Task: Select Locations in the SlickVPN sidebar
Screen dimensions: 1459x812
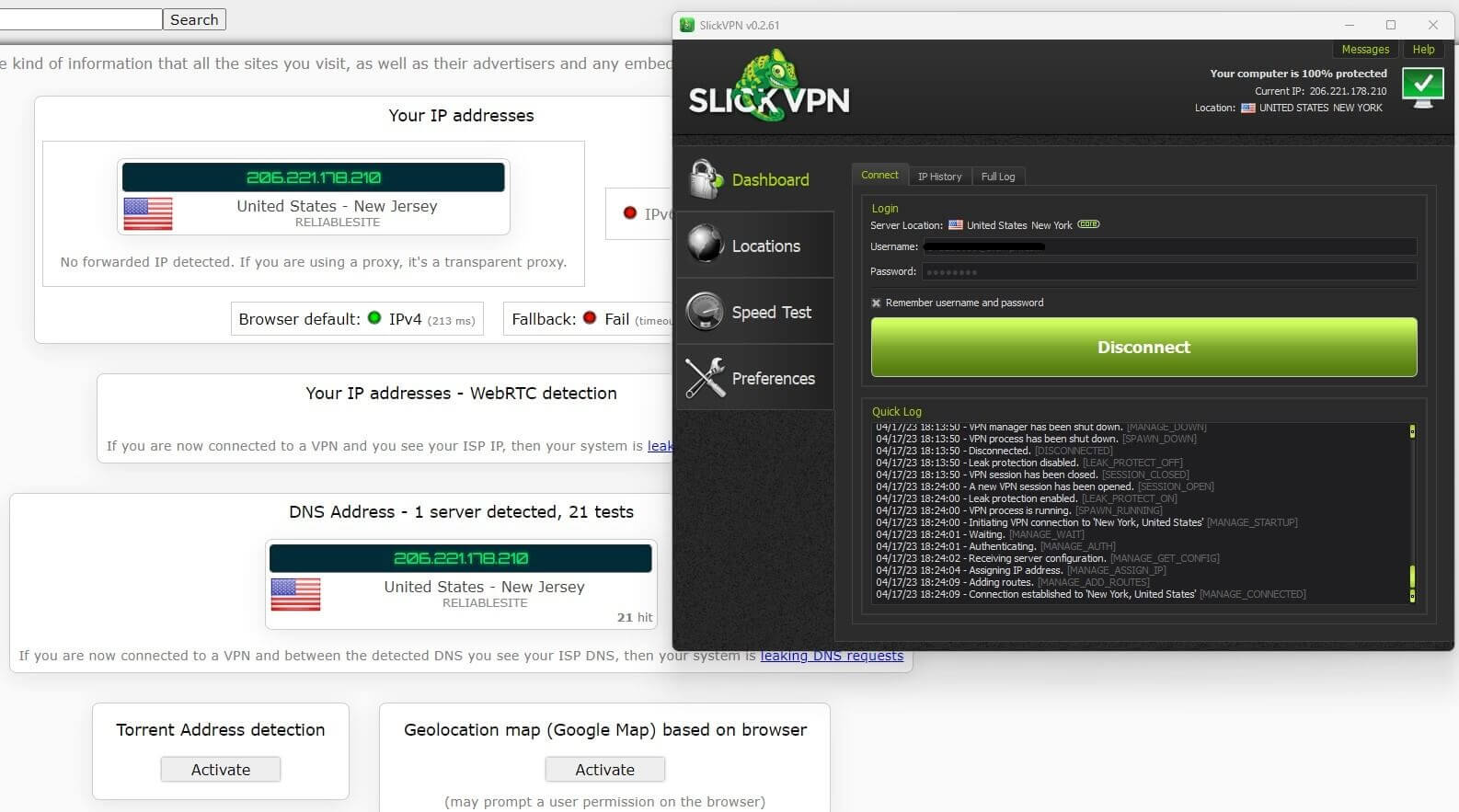Action: point(755,246)
